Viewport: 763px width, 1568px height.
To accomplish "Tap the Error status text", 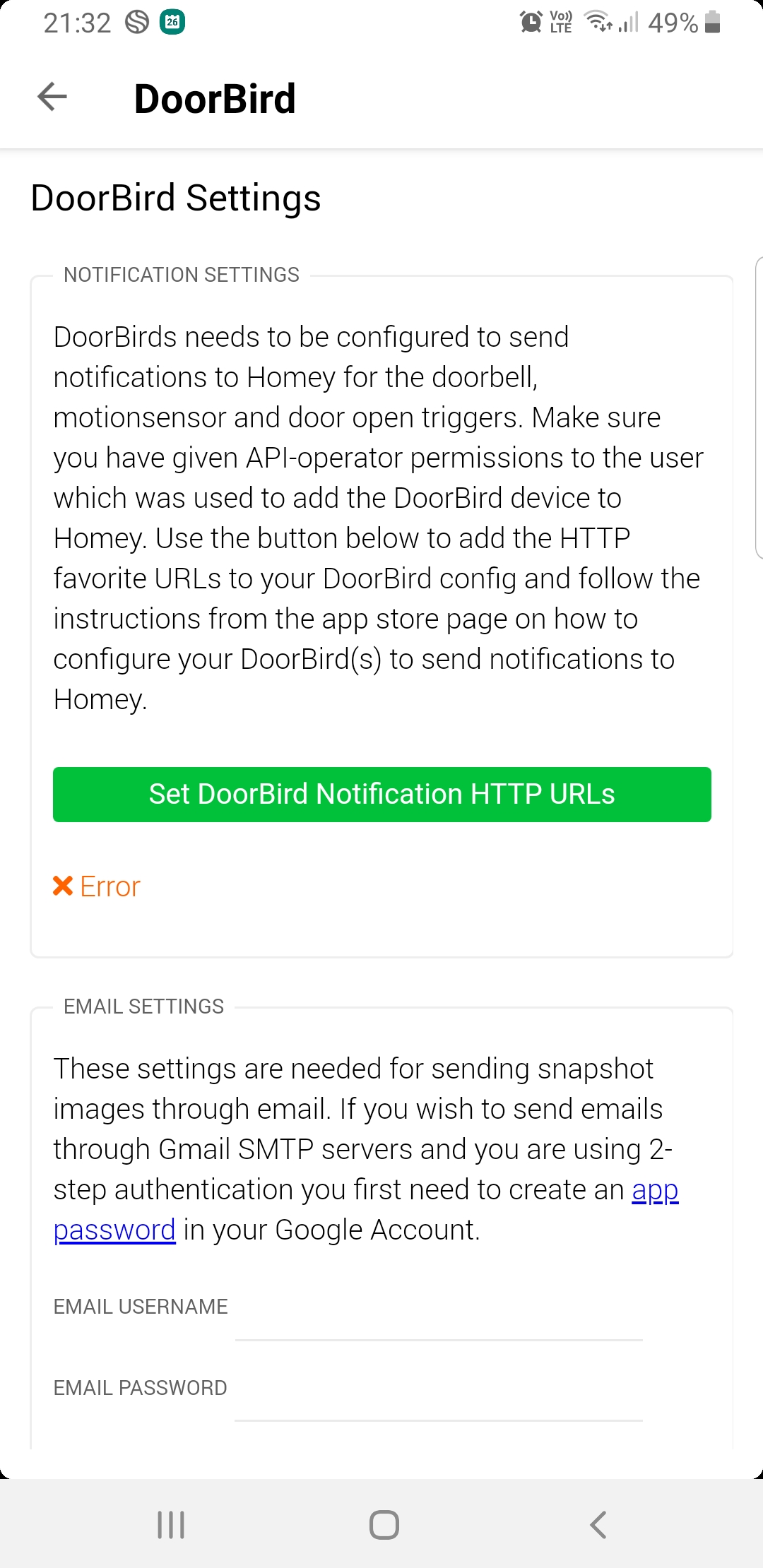I will 110,886.
